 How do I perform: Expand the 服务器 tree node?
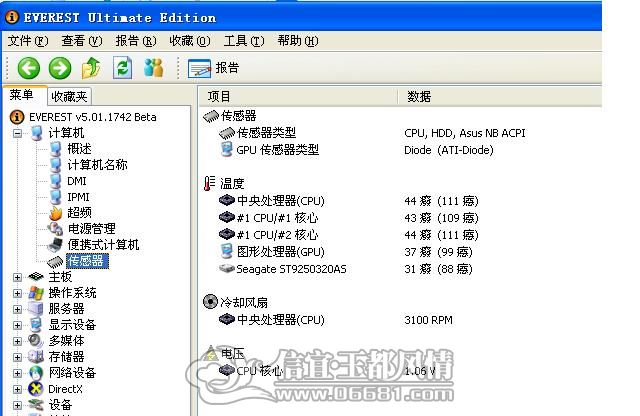[17, 309]
